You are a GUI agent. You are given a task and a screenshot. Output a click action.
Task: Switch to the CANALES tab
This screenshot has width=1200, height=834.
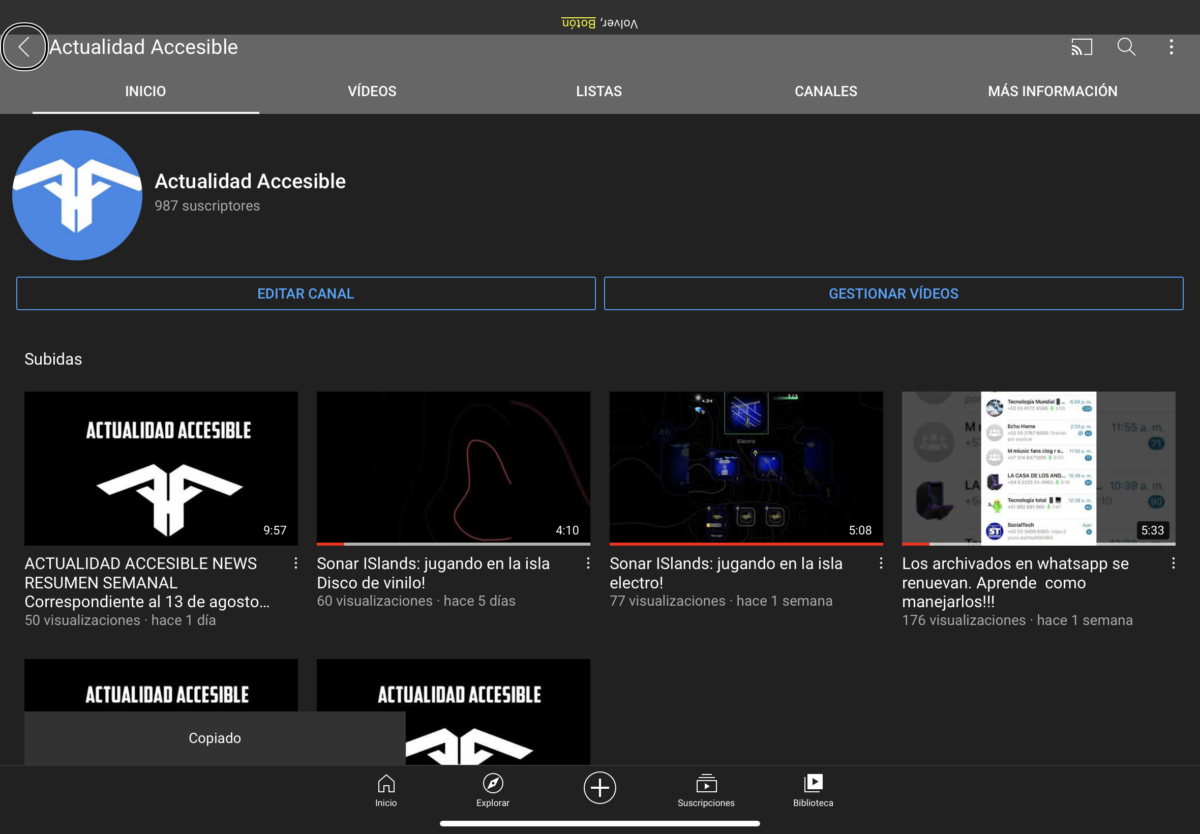point(826,91)
